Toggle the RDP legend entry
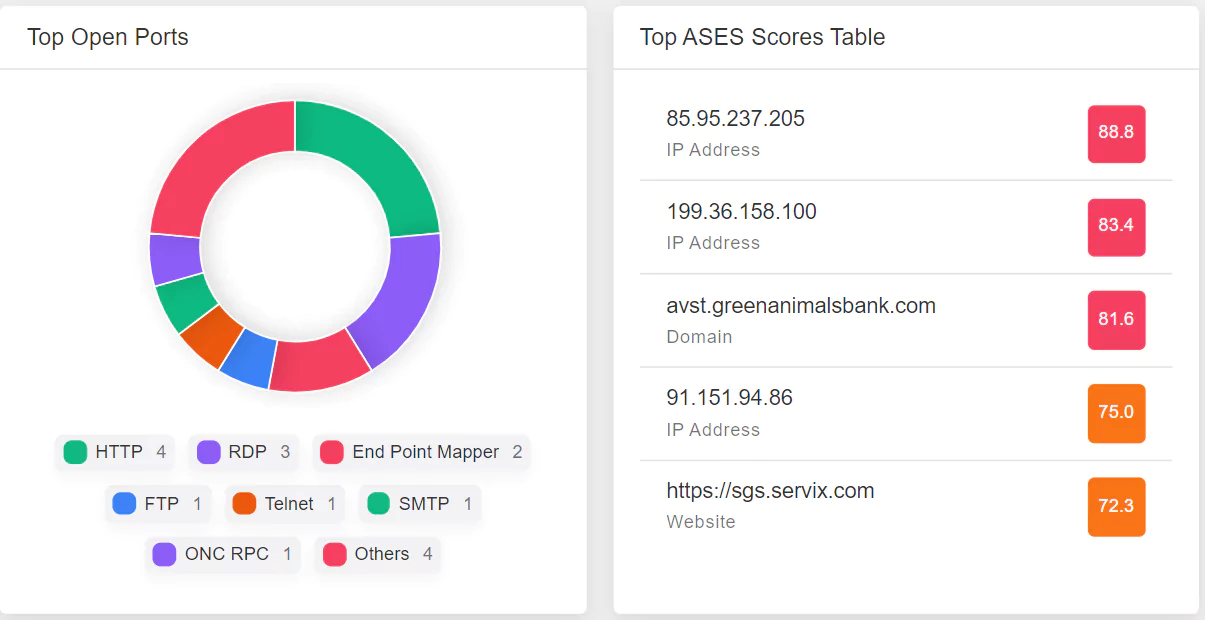Screen dimensions: 1205x620 point(243,452)
